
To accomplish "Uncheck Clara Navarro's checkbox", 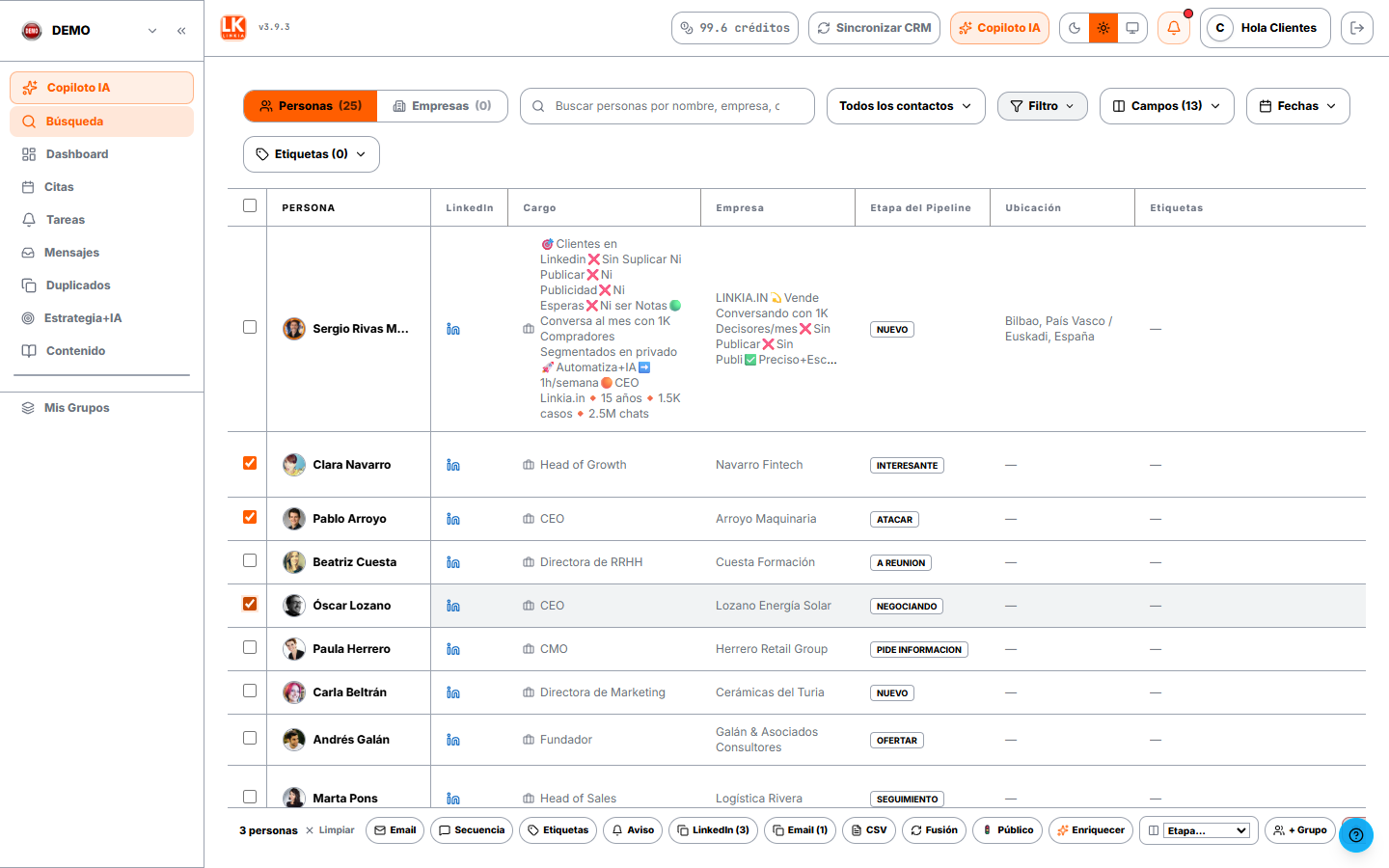I will [x=250, y=463].
